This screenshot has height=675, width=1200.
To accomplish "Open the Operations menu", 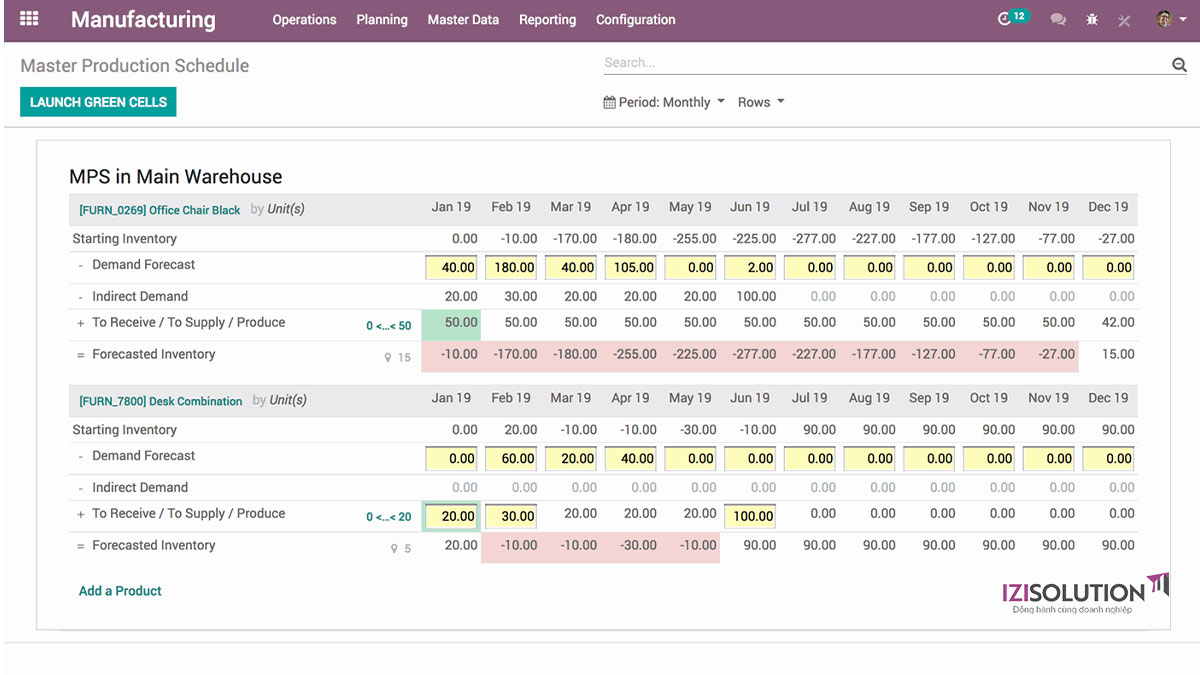I will tap(304, 20).
